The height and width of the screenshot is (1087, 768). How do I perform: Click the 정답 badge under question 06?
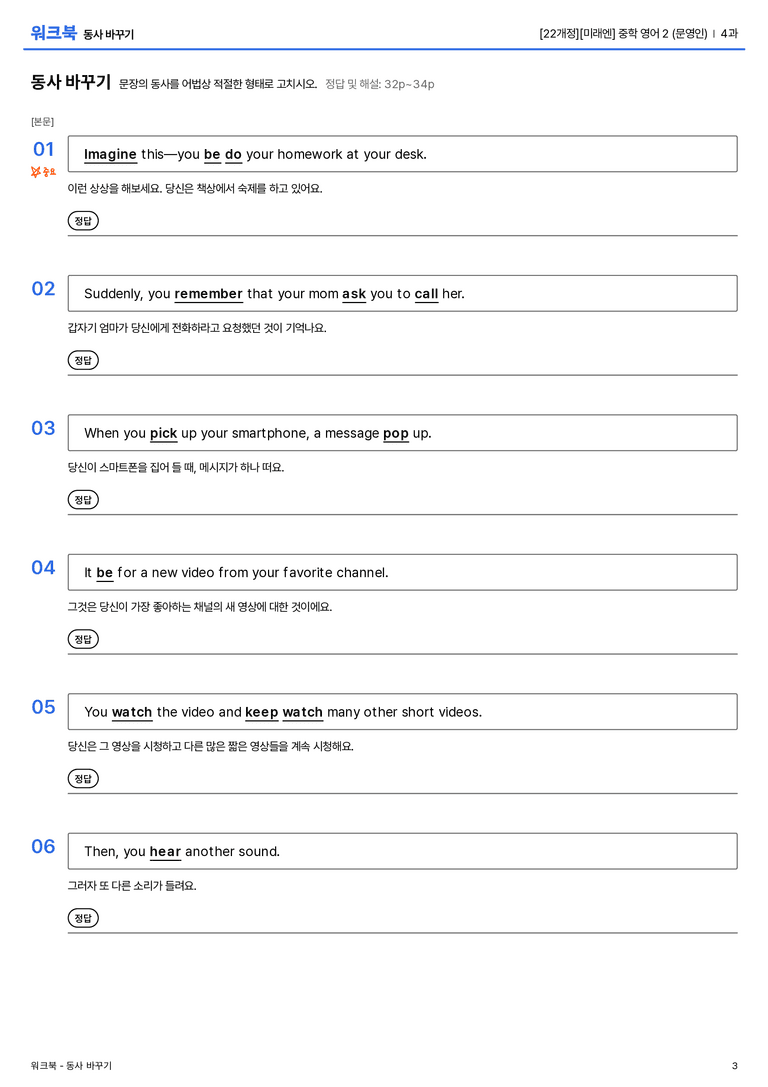pyautogui.click(x=83, y=918)
